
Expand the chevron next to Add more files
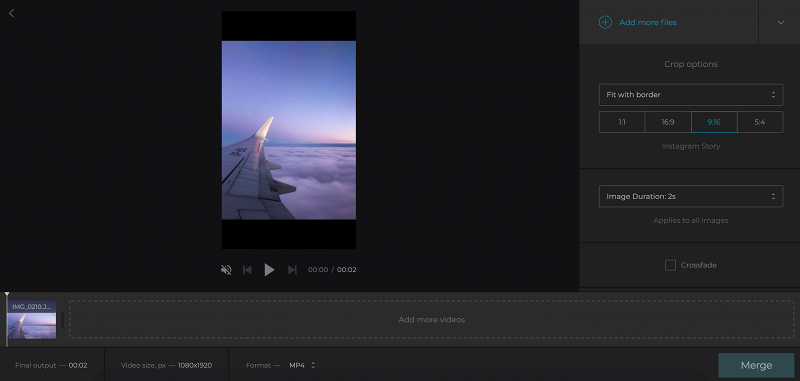pos(781,22)
